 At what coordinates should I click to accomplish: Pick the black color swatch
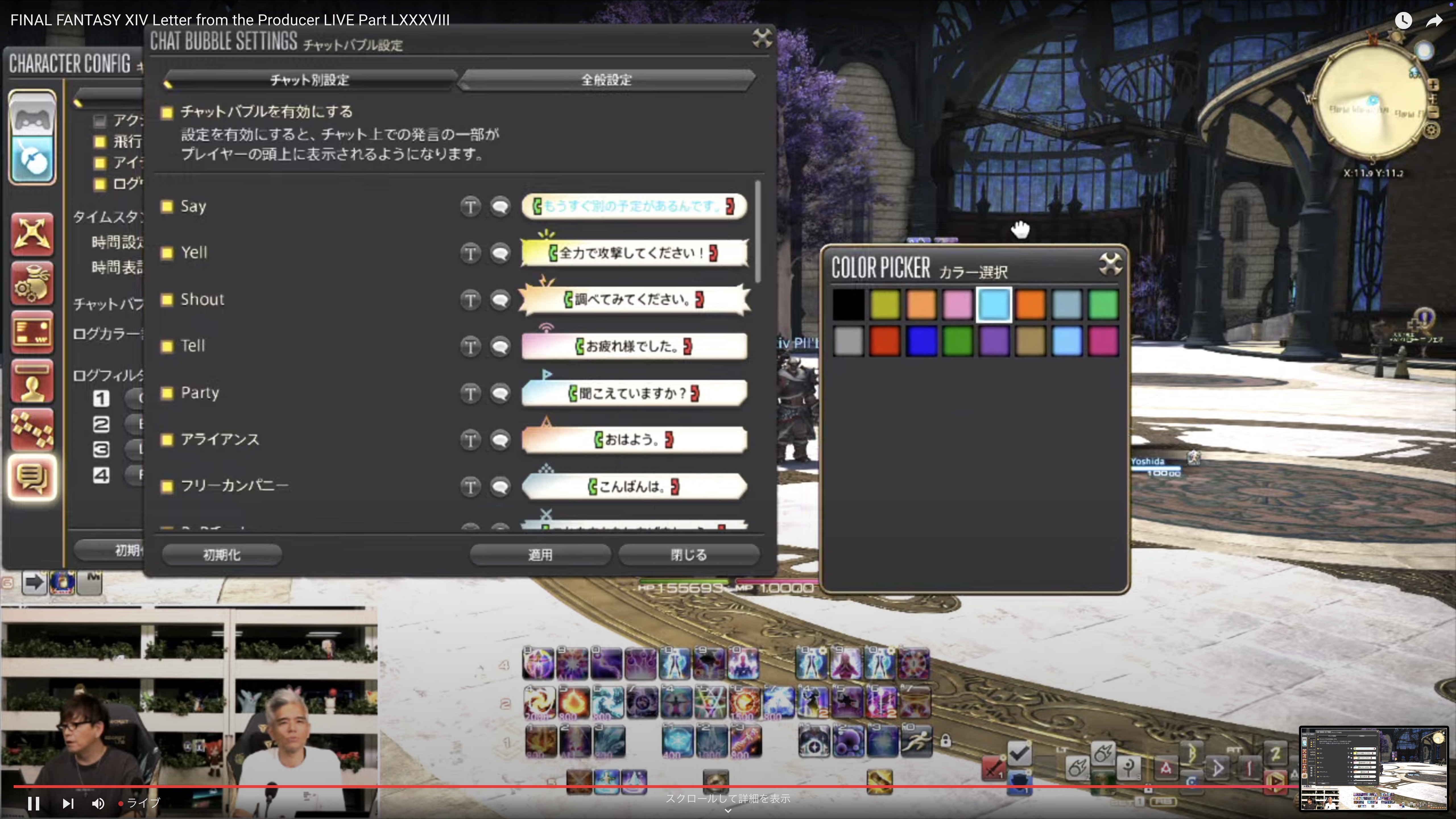tap(848, 304)
